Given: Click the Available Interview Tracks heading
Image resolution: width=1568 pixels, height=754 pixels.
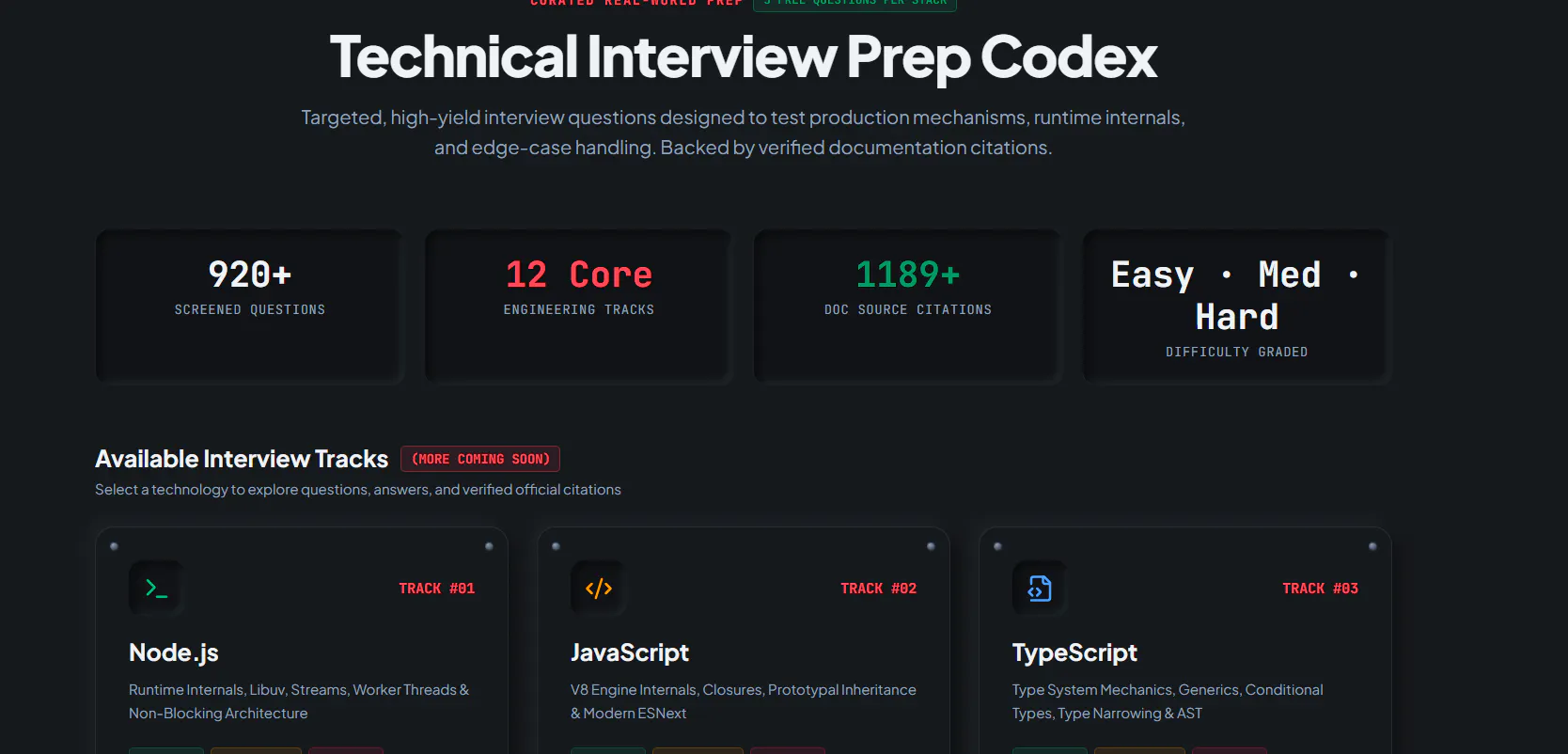Looking at the screenshot, I should click(242, 459).
